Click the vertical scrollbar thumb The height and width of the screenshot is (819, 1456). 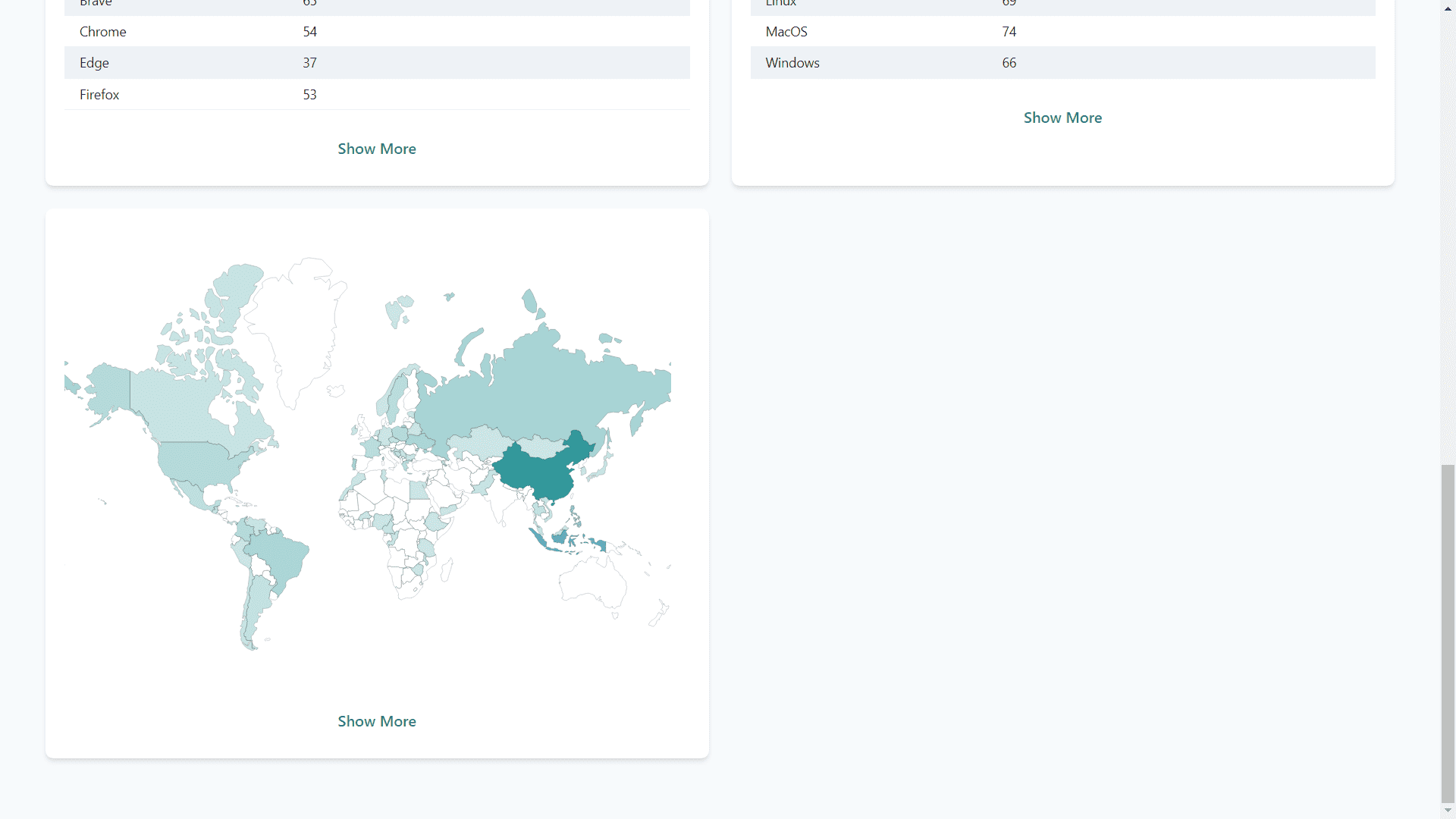click(x=1448, y=633)
